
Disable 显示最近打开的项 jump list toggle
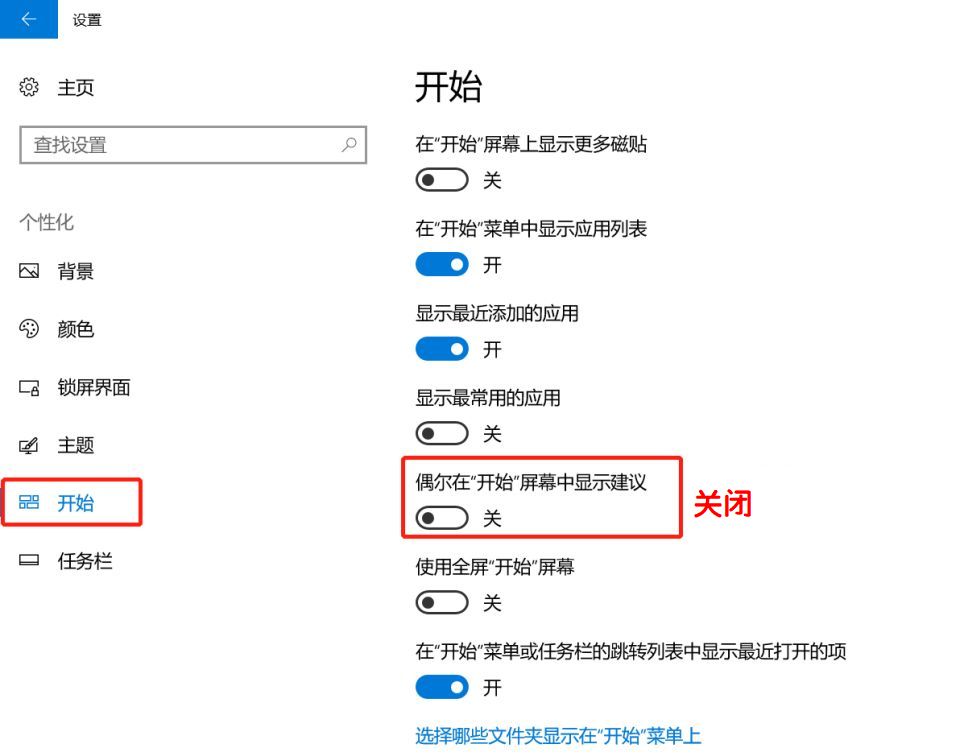(x=443, y=687)
